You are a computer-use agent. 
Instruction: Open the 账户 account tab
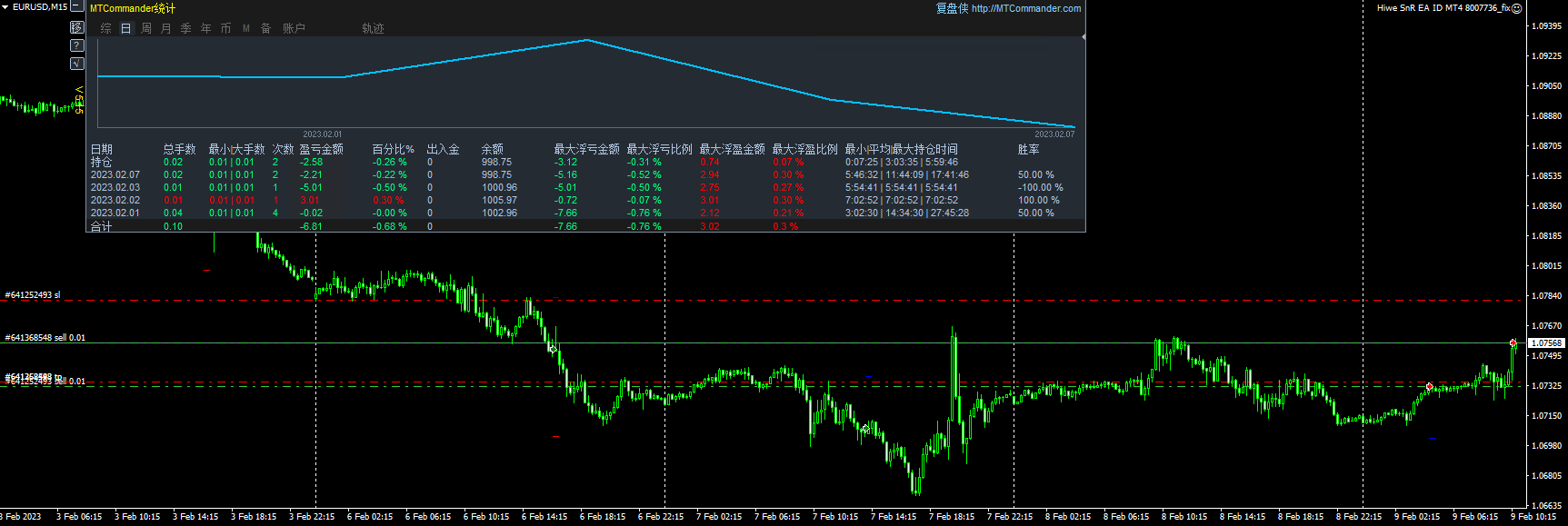point(294,28)
